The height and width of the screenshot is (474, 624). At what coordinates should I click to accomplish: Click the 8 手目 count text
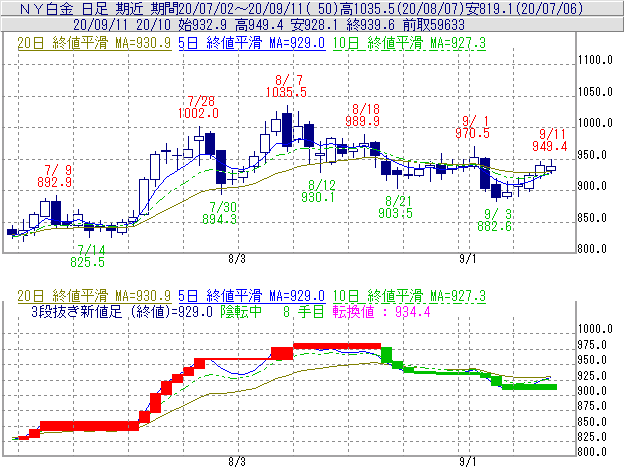303,311
